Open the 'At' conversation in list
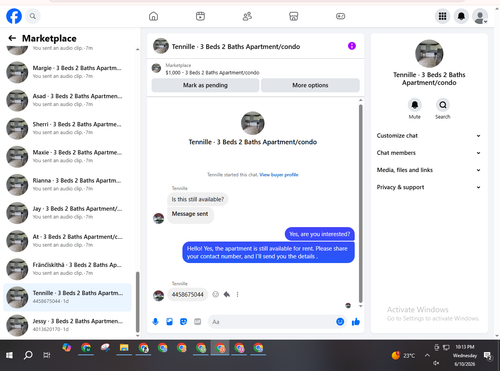Image resolution: width=500 pixels, height=371 pixels. click(67, 241)
